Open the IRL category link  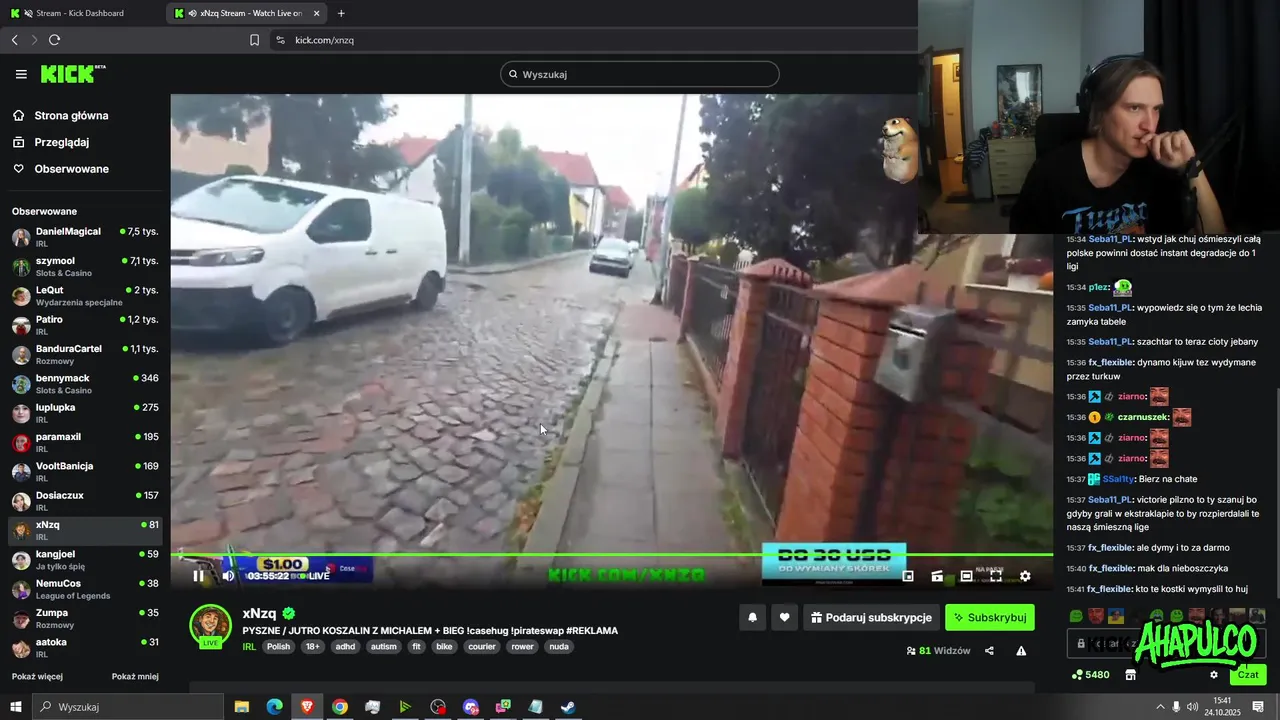tap(249, 647)
